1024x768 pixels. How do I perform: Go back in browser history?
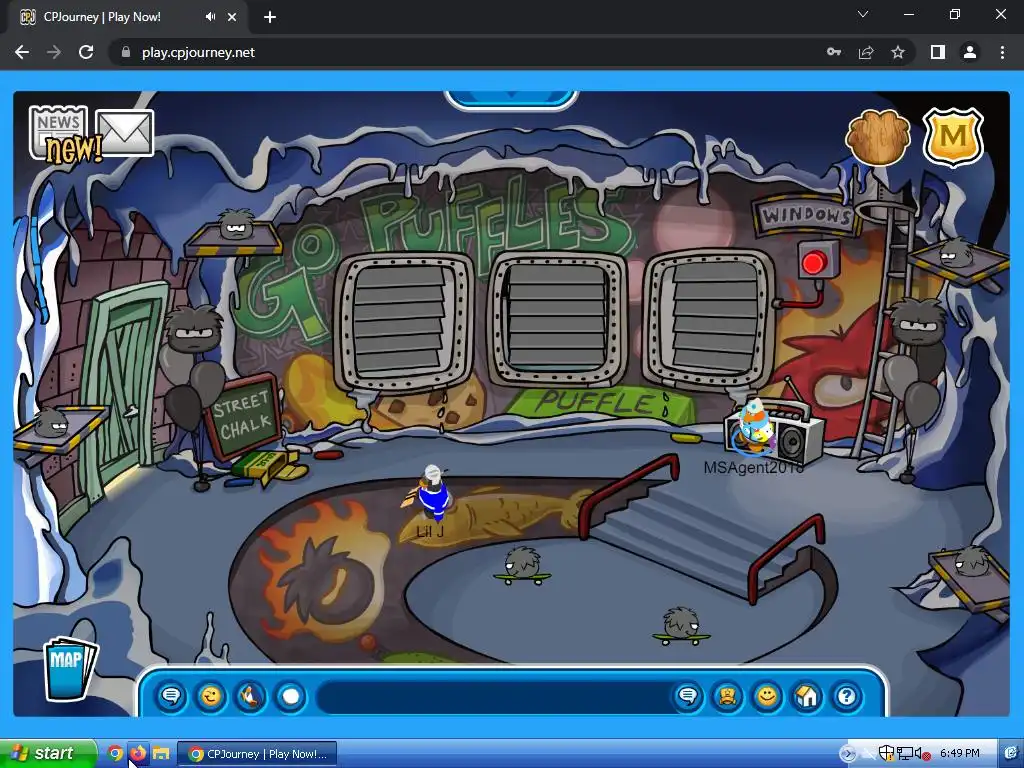[22, 52]
